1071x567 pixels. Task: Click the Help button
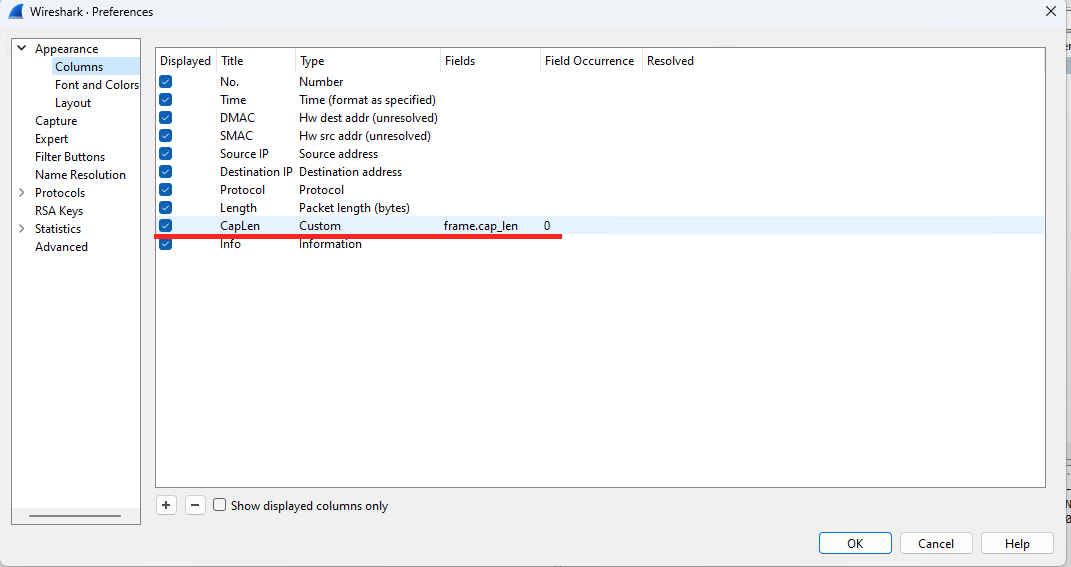1017,543
